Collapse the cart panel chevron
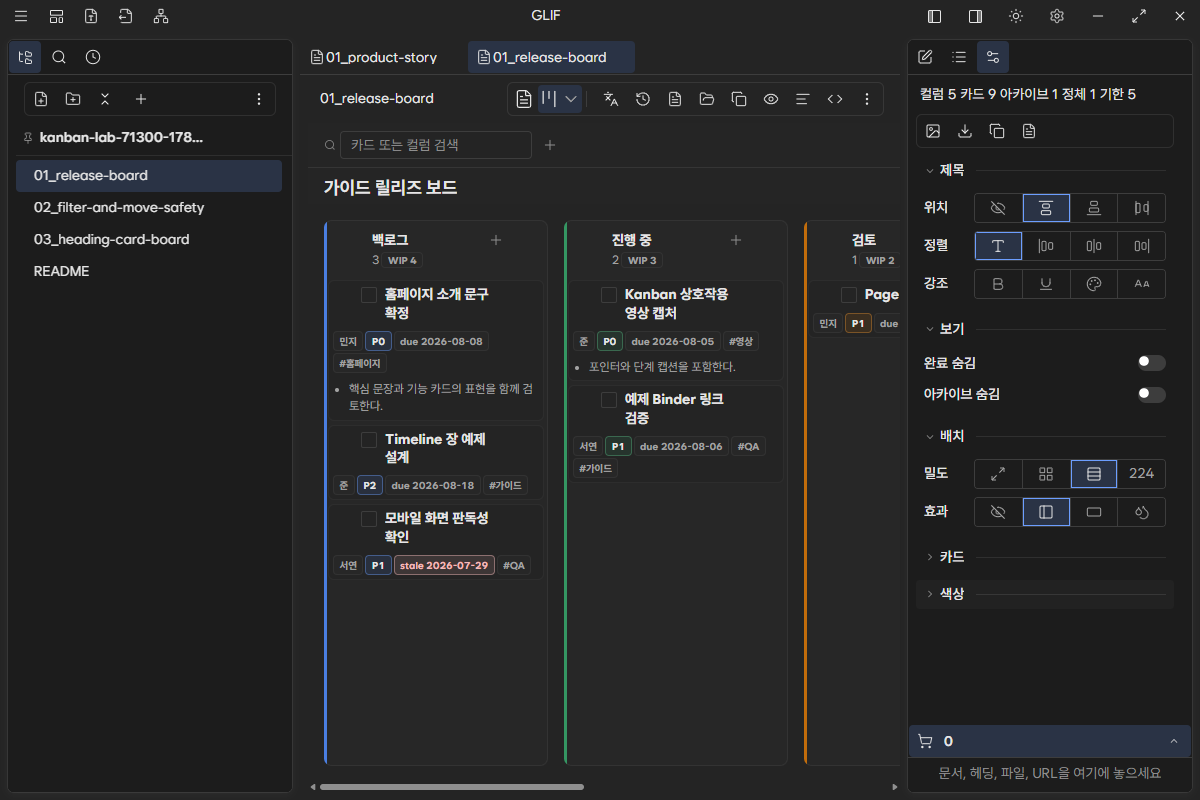The width and height of the screenshot is (1200, 800). (x=1173, y=741)
